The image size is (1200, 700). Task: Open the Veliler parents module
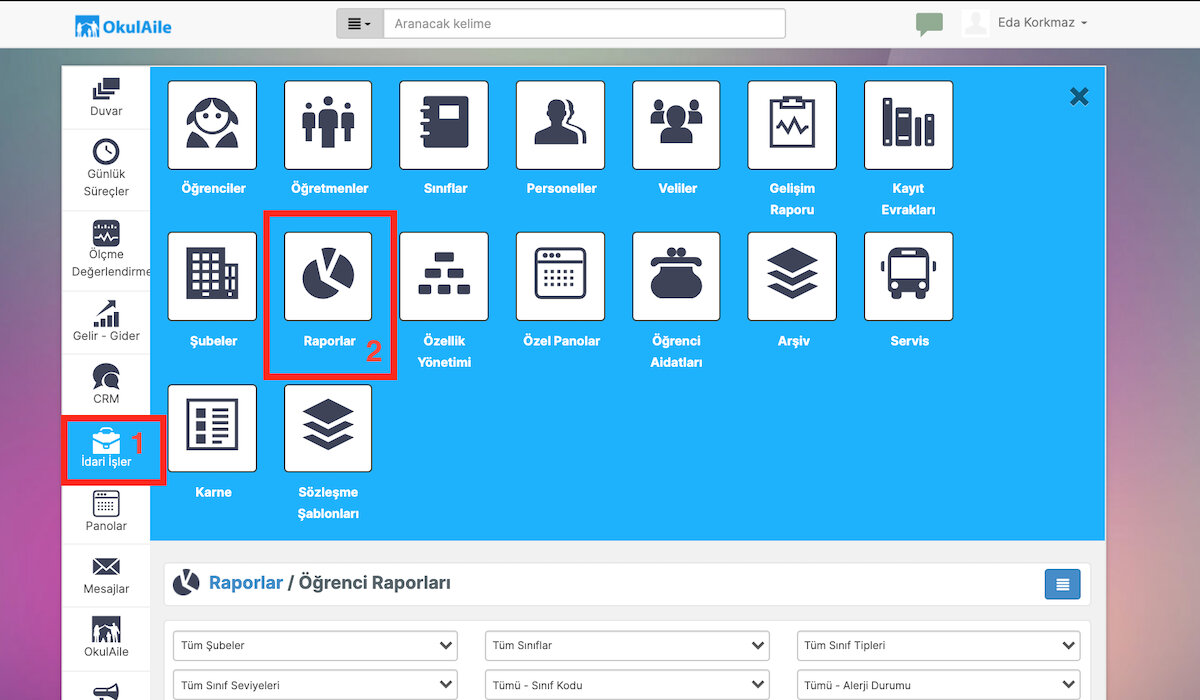coord(676,125)
